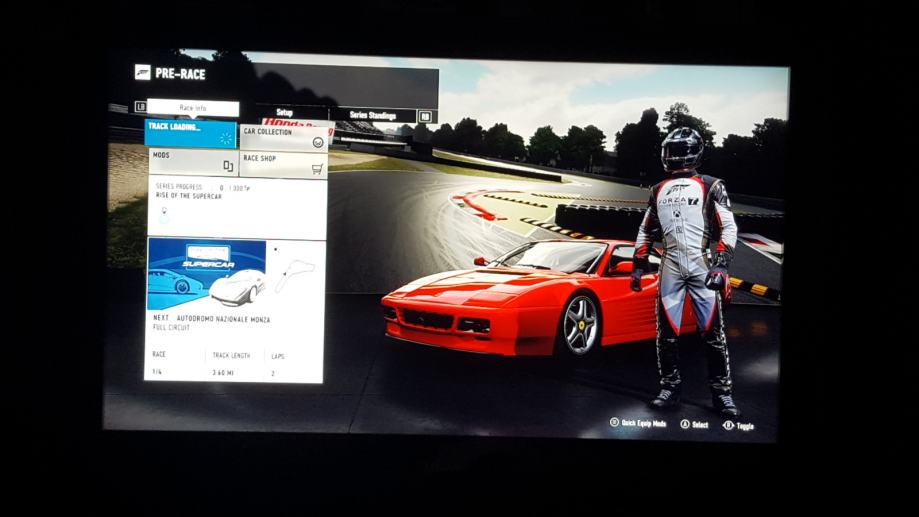Click the Track Length 3.60 MI value
The image size is (919, 517).
coord(223,373)
